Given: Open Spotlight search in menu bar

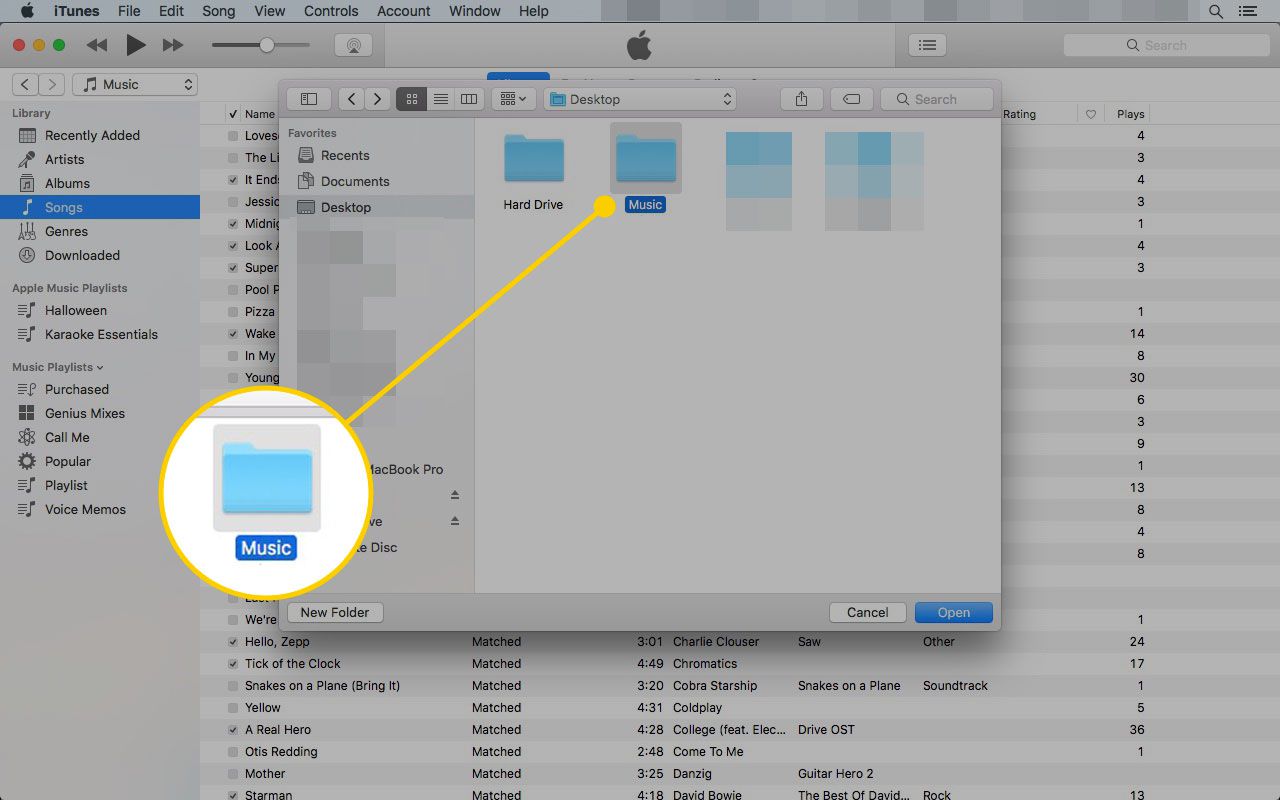Looking at the screenshot, I should (1216, 11).
